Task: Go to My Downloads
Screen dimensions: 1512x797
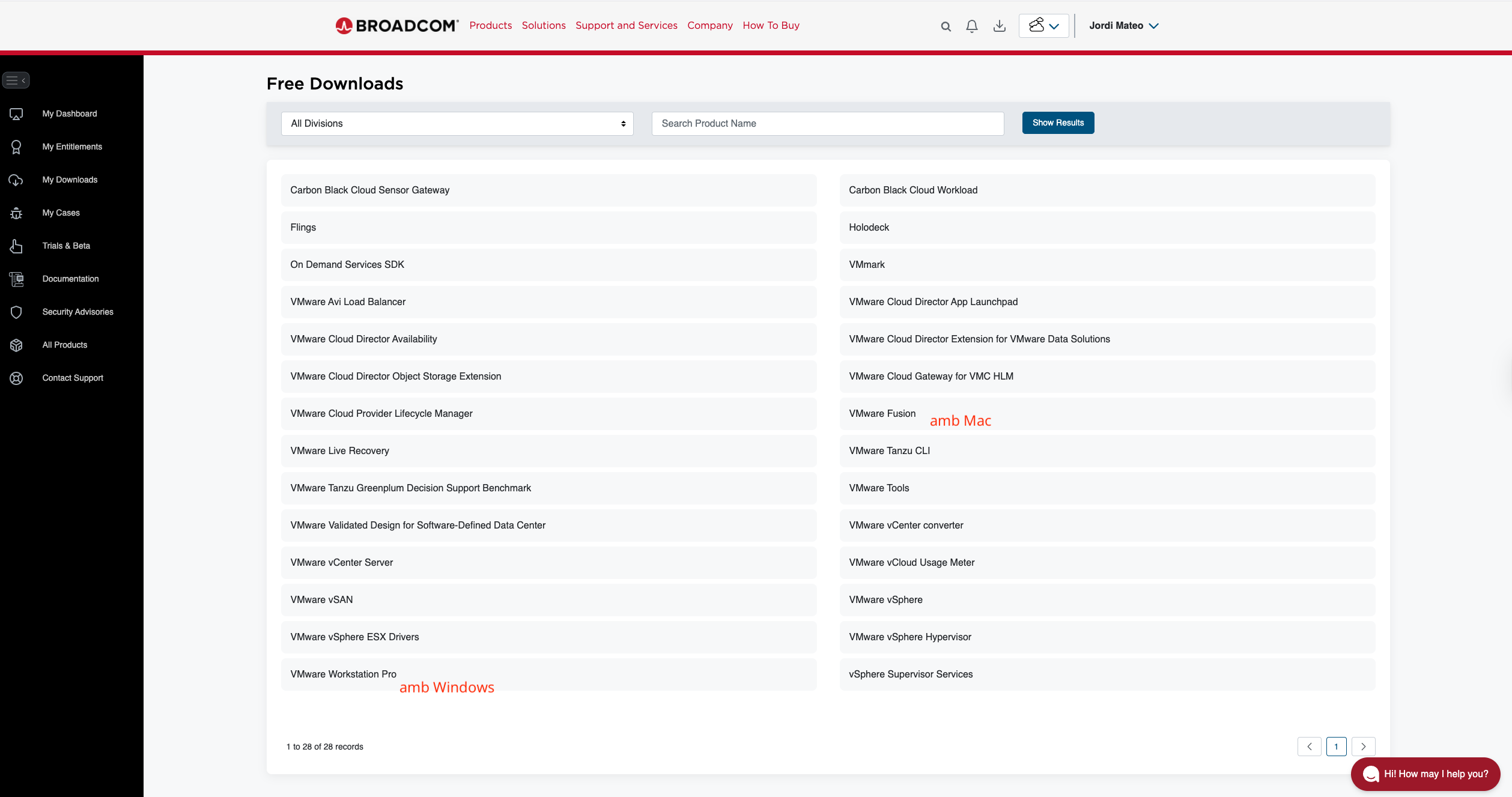Action: [70, 180]
